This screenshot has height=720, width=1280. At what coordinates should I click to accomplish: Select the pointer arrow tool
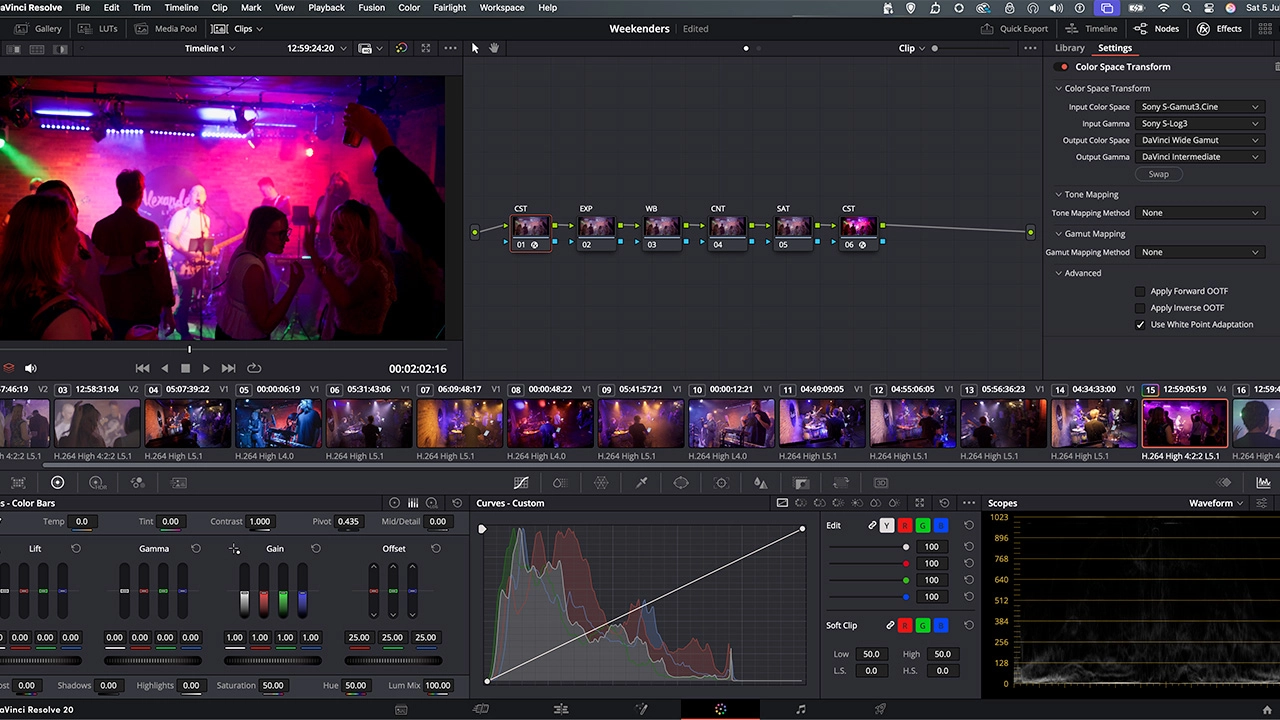tap(475, 48)
